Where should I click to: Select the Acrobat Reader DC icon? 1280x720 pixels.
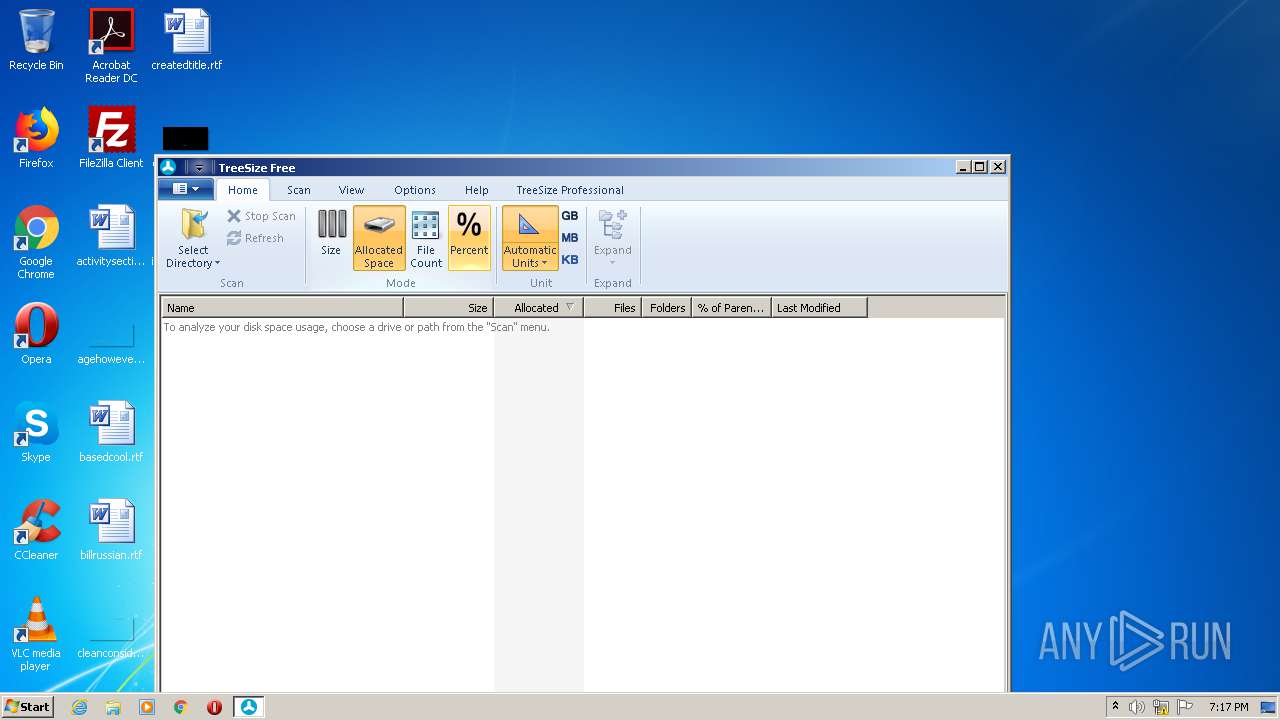[x=111, y=46]
